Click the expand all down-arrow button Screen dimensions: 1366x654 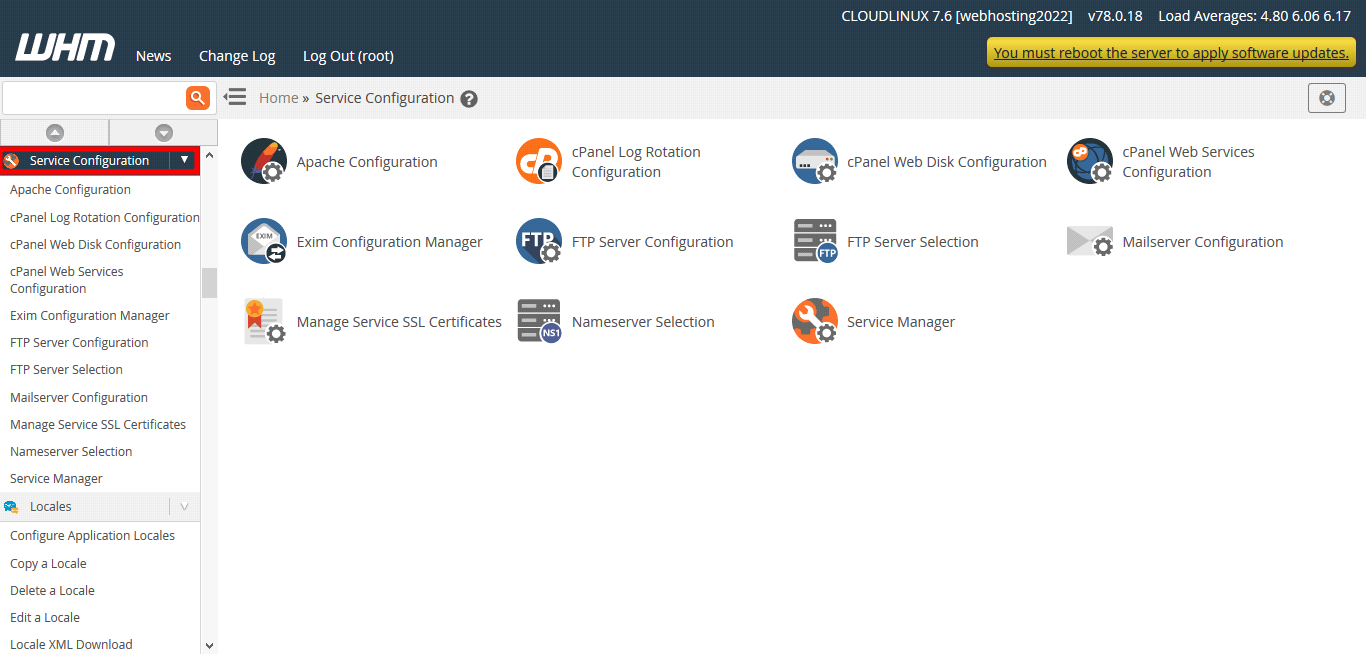click(x=163, y=133)
